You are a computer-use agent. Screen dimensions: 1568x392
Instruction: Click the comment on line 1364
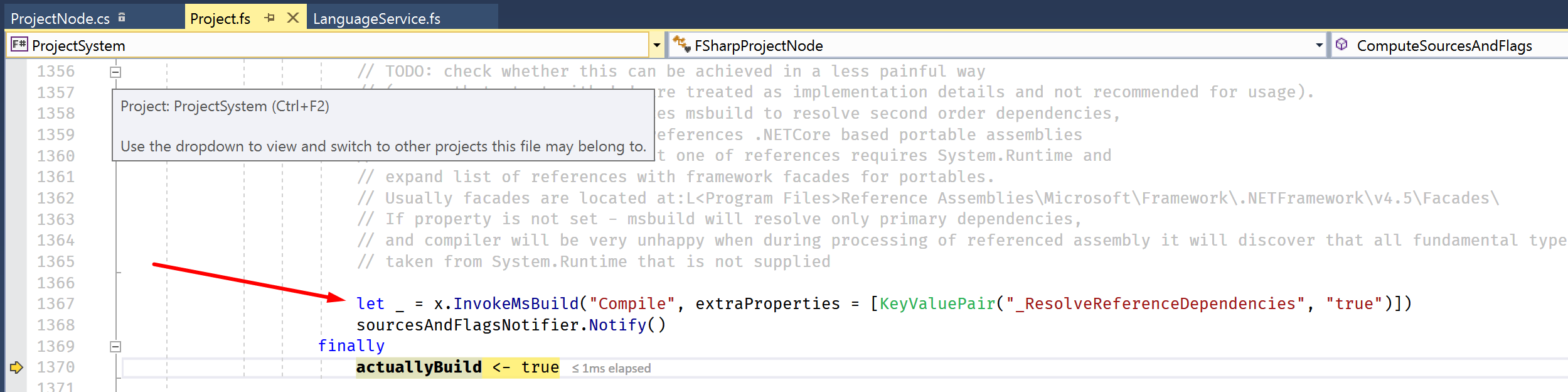[961, 241]
